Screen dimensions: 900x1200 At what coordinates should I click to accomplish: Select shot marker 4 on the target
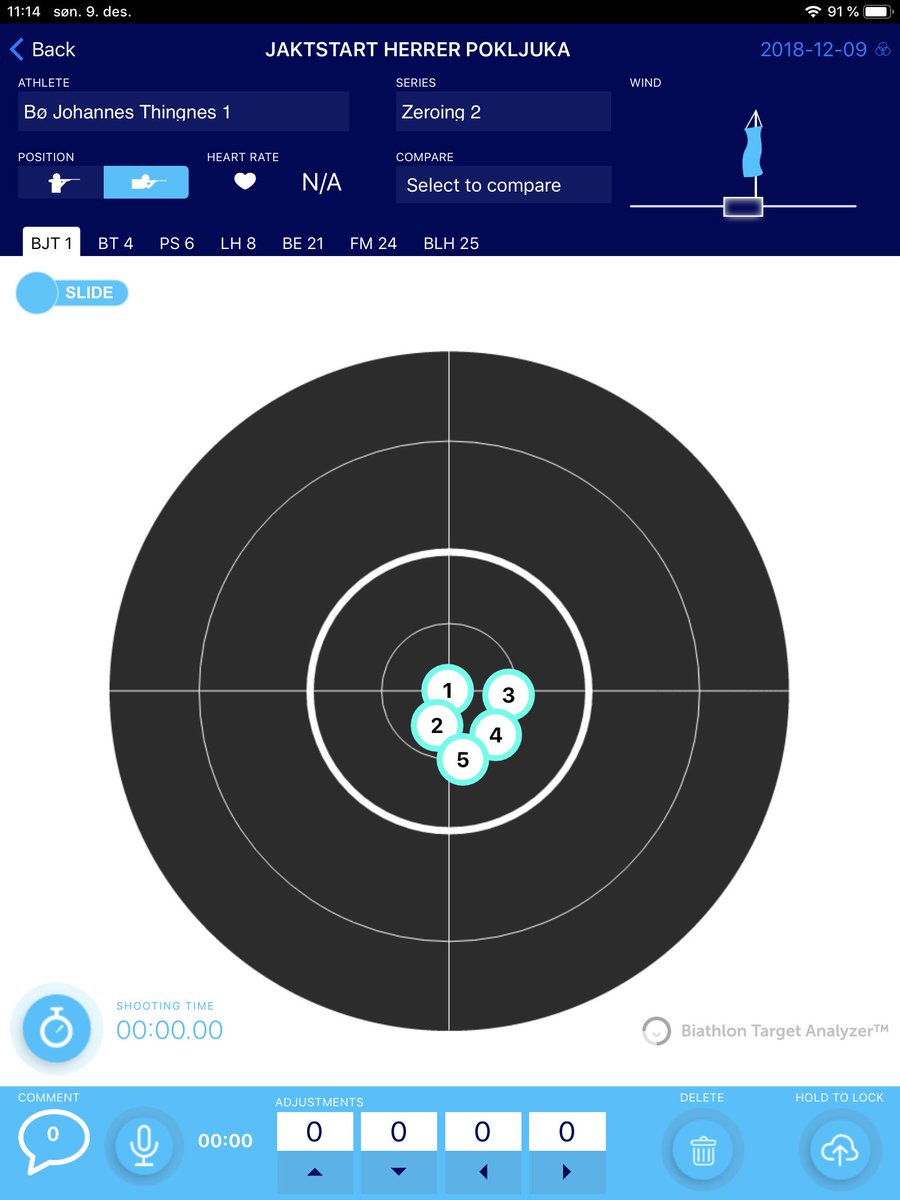pyautogui.click(x=495, y=735)
